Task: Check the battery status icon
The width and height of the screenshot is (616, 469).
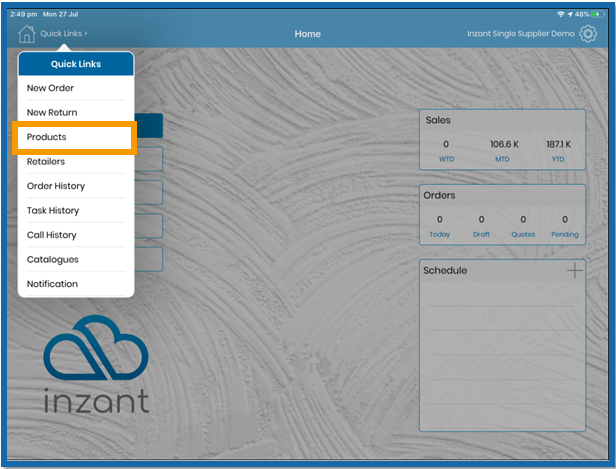Action: (599, 14)
